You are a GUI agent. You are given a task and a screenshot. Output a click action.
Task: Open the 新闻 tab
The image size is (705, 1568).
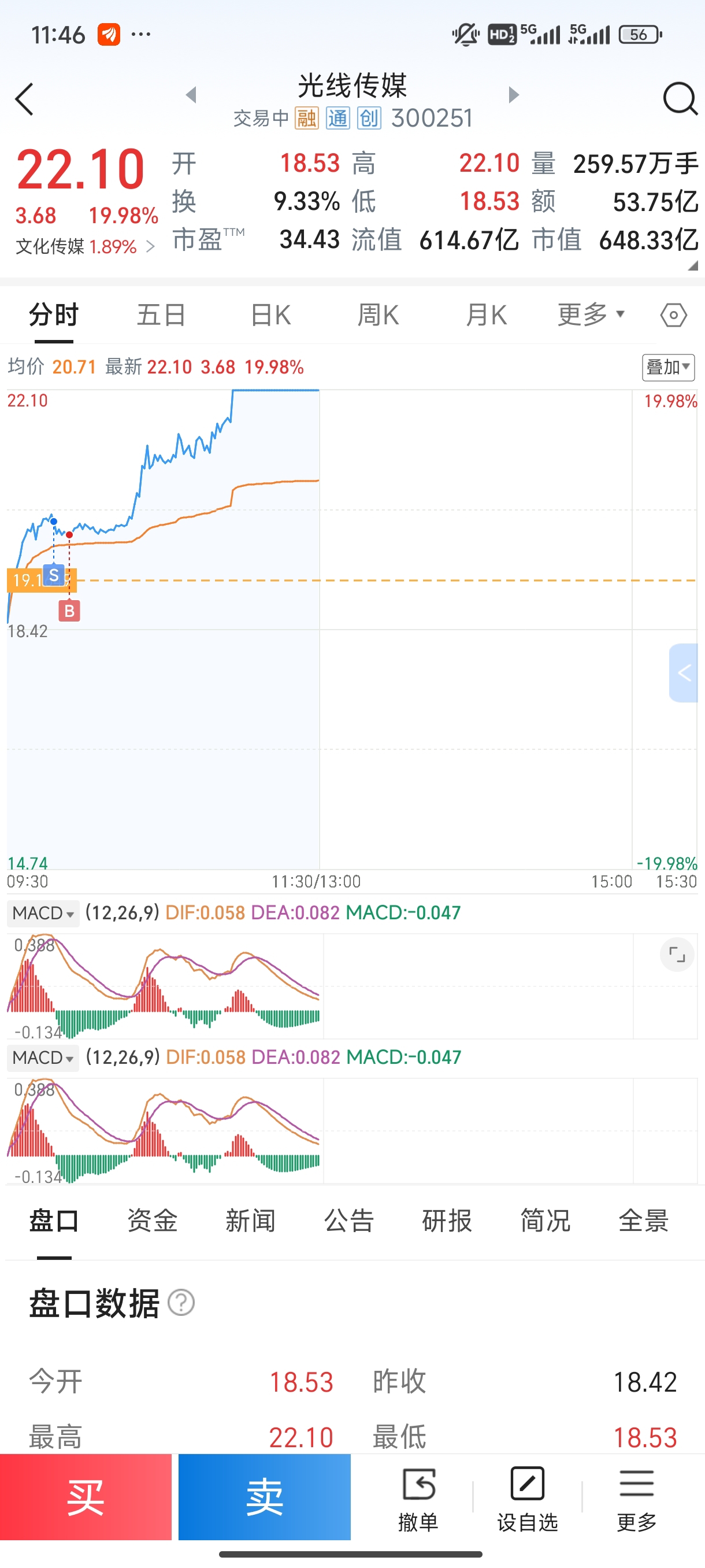point(251,1221)
